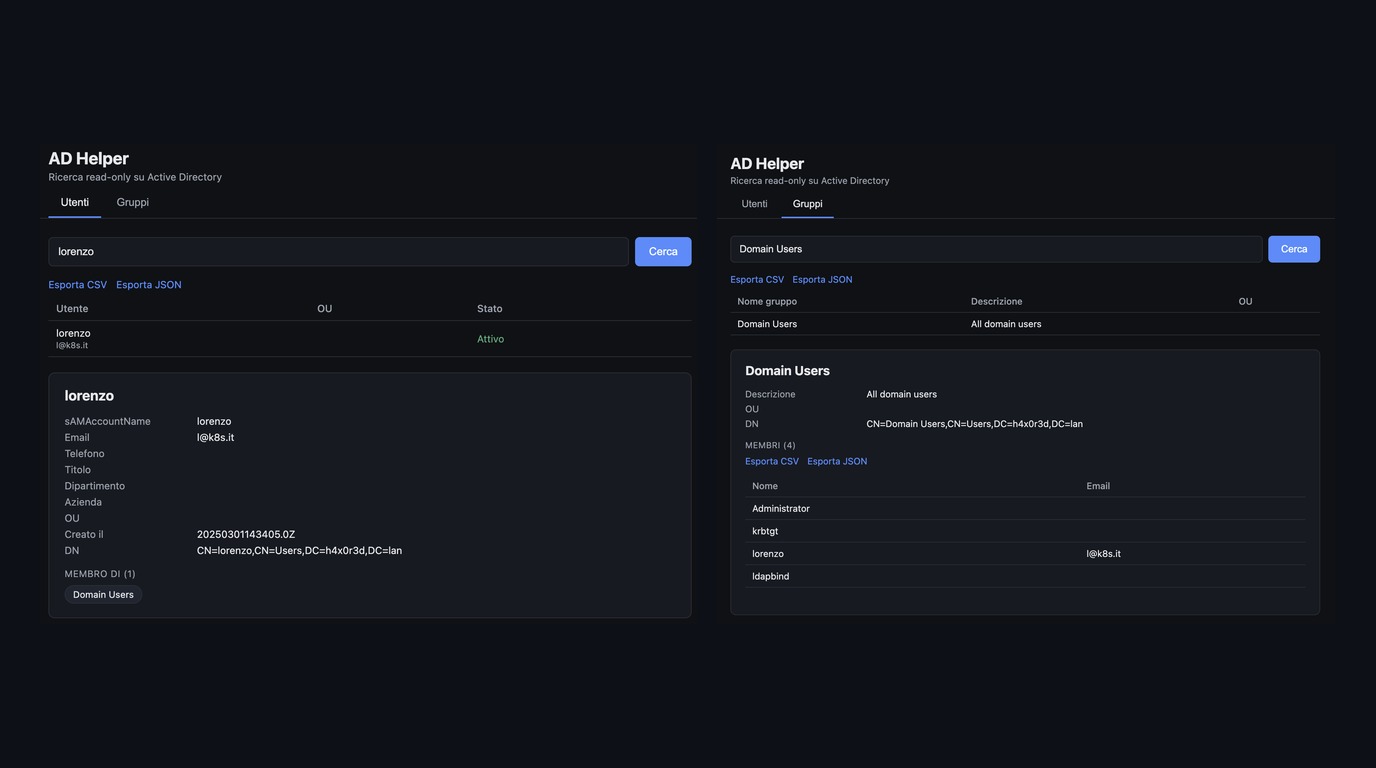Click the Utente column header

coord(72,309)
